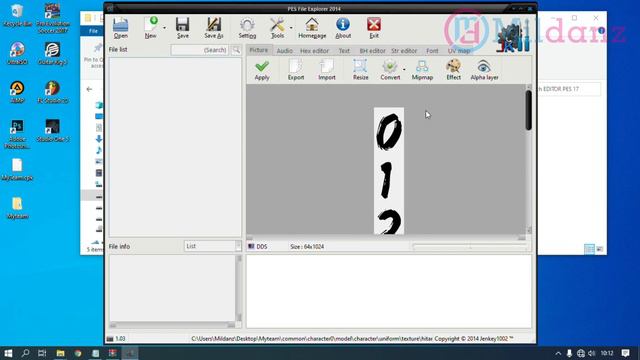Click the Size 64x1024 status text
The image size is (640, 360).
pyautogui.click(x=307, y=247)
